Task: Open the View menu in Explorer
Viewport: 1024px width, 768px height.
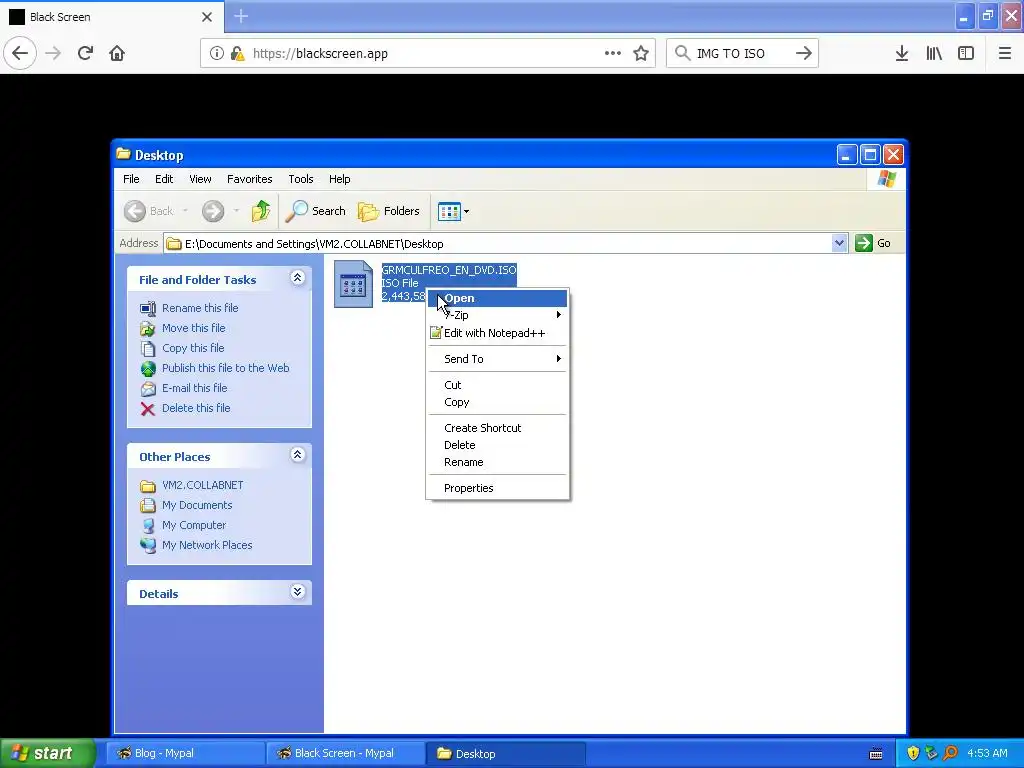Action: [x=200, y=179]
